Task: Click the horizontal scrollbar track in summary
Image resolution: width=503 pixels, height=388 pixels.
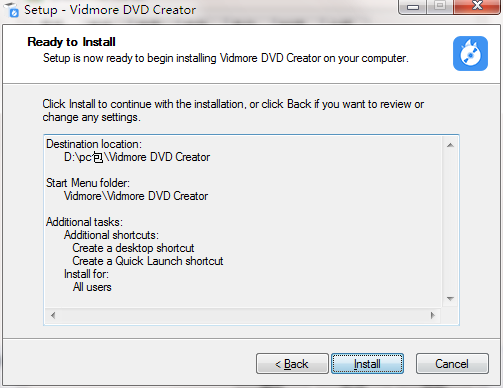Action: [243, 315]
